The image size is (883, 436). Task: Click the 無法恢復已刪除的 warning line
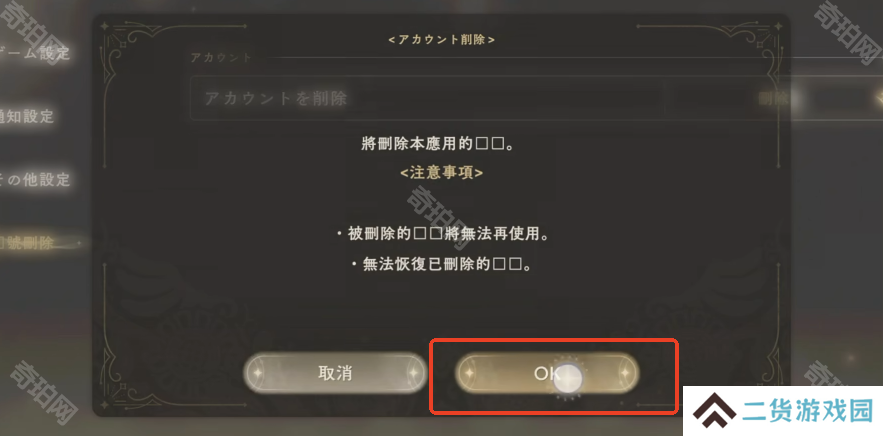442,264
